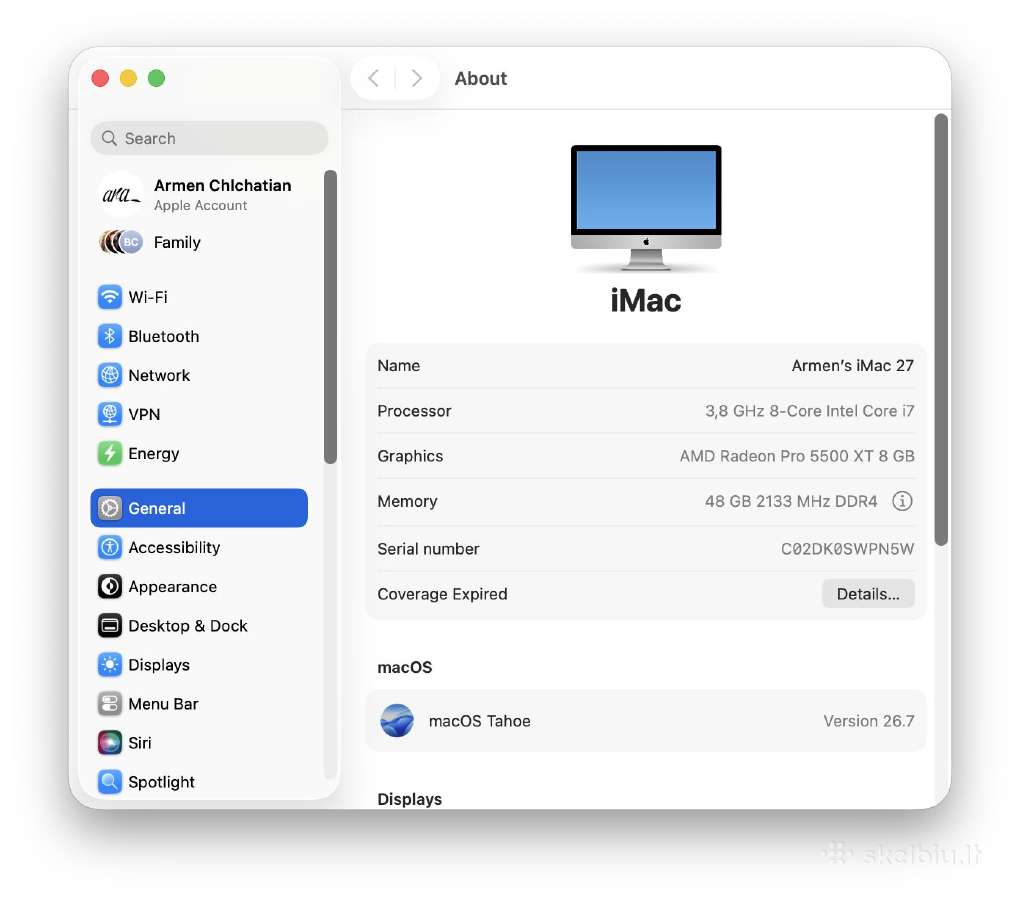Screen dimensions: 1020x900
Task: Click the Displays section heading
Action: [x=410, y=799]
